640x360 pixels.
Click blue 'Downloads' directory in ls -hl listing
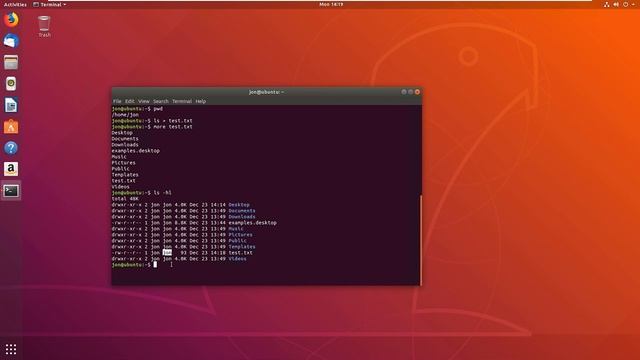242,217
